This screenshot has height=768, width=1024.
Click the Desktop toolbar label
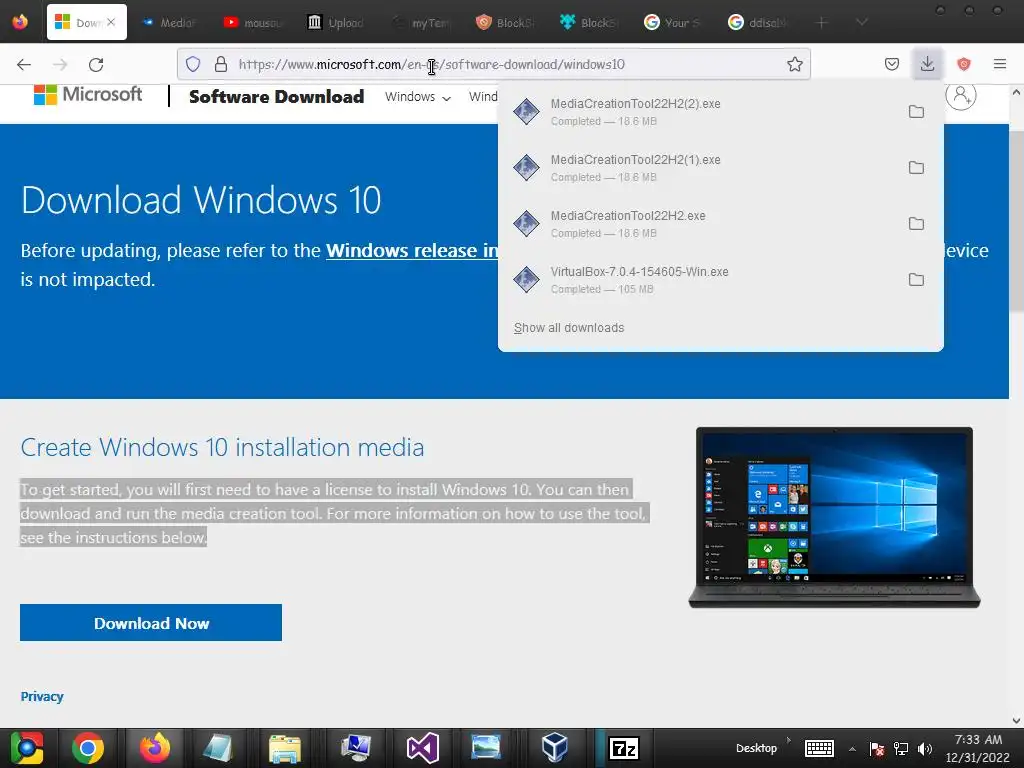click(756, 748)
